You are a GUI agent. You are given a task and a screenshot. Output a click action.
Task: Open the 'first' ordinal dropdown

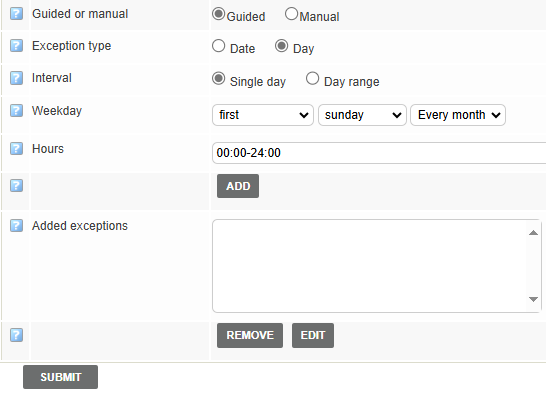pos(263,115)
